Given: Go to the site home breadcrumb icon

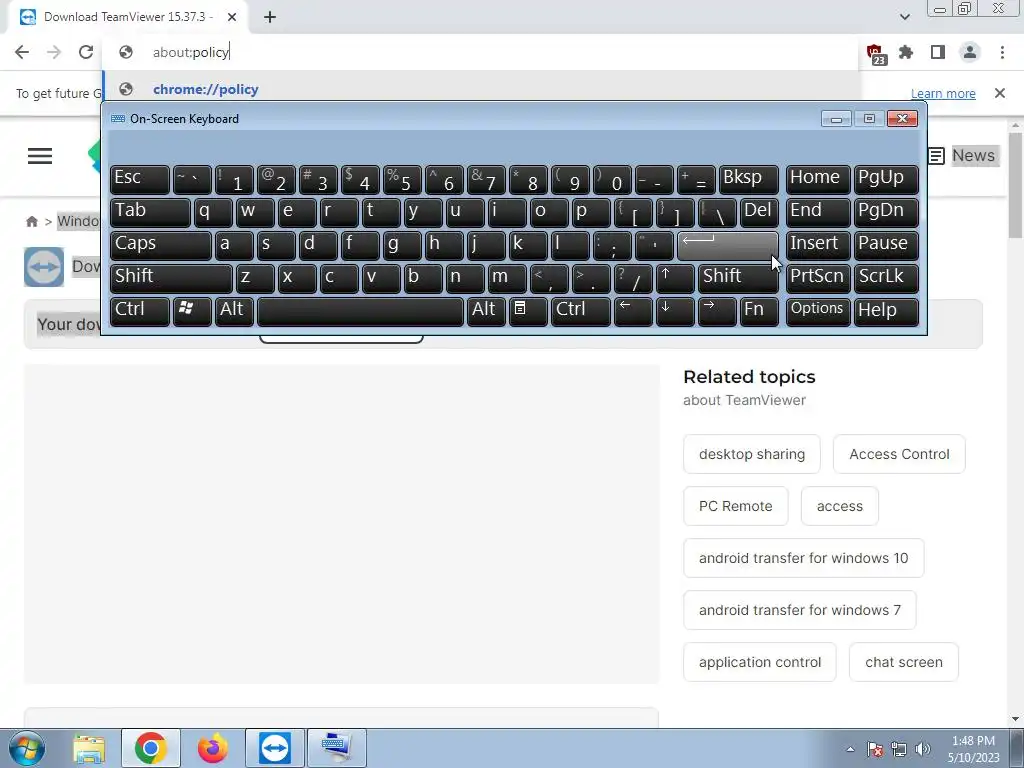Looking at the screenshot, I should pyautogui.click(x=31, y=221).
